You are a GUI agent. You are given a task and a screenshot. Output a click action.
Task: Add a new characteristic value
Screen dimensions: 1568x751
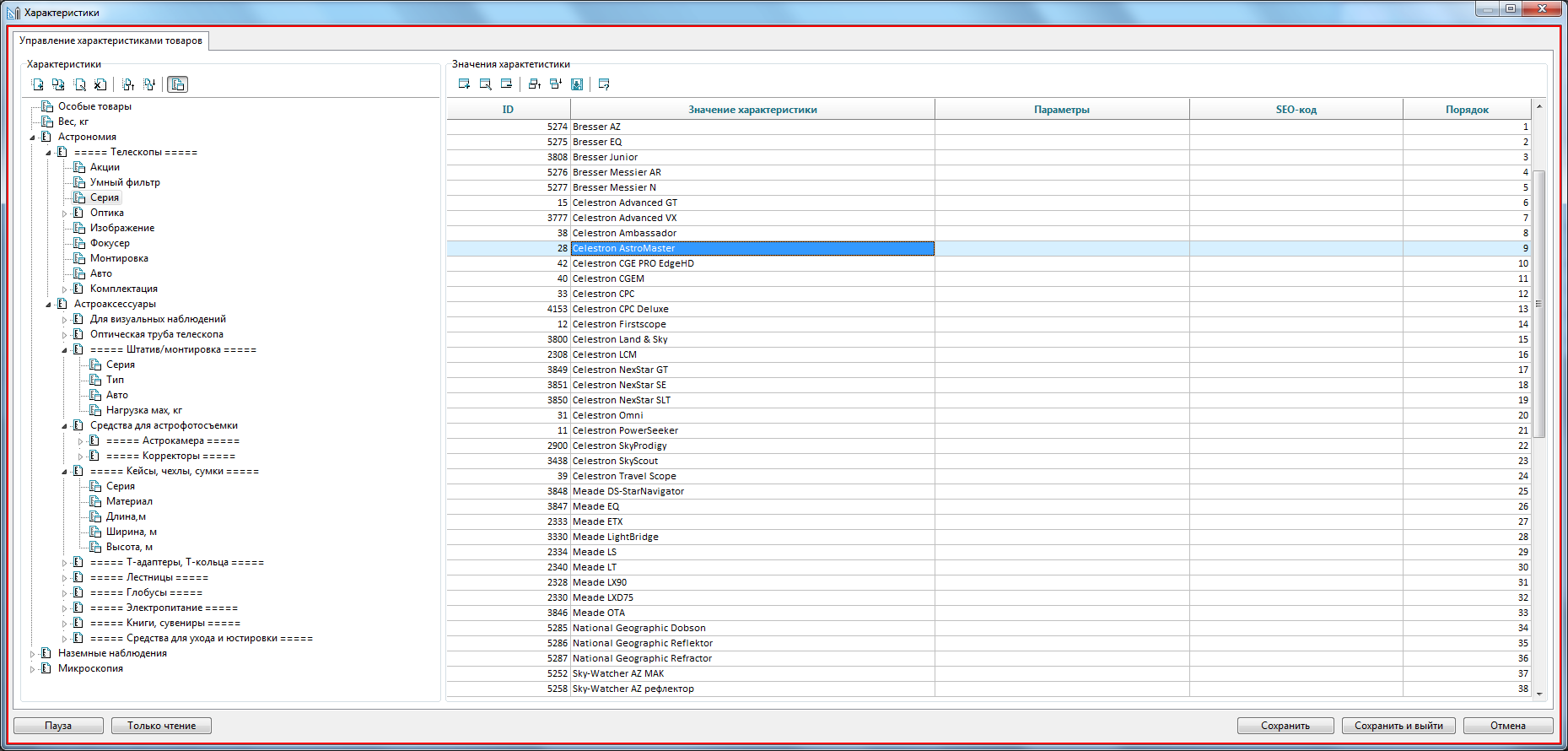point(464,84)
